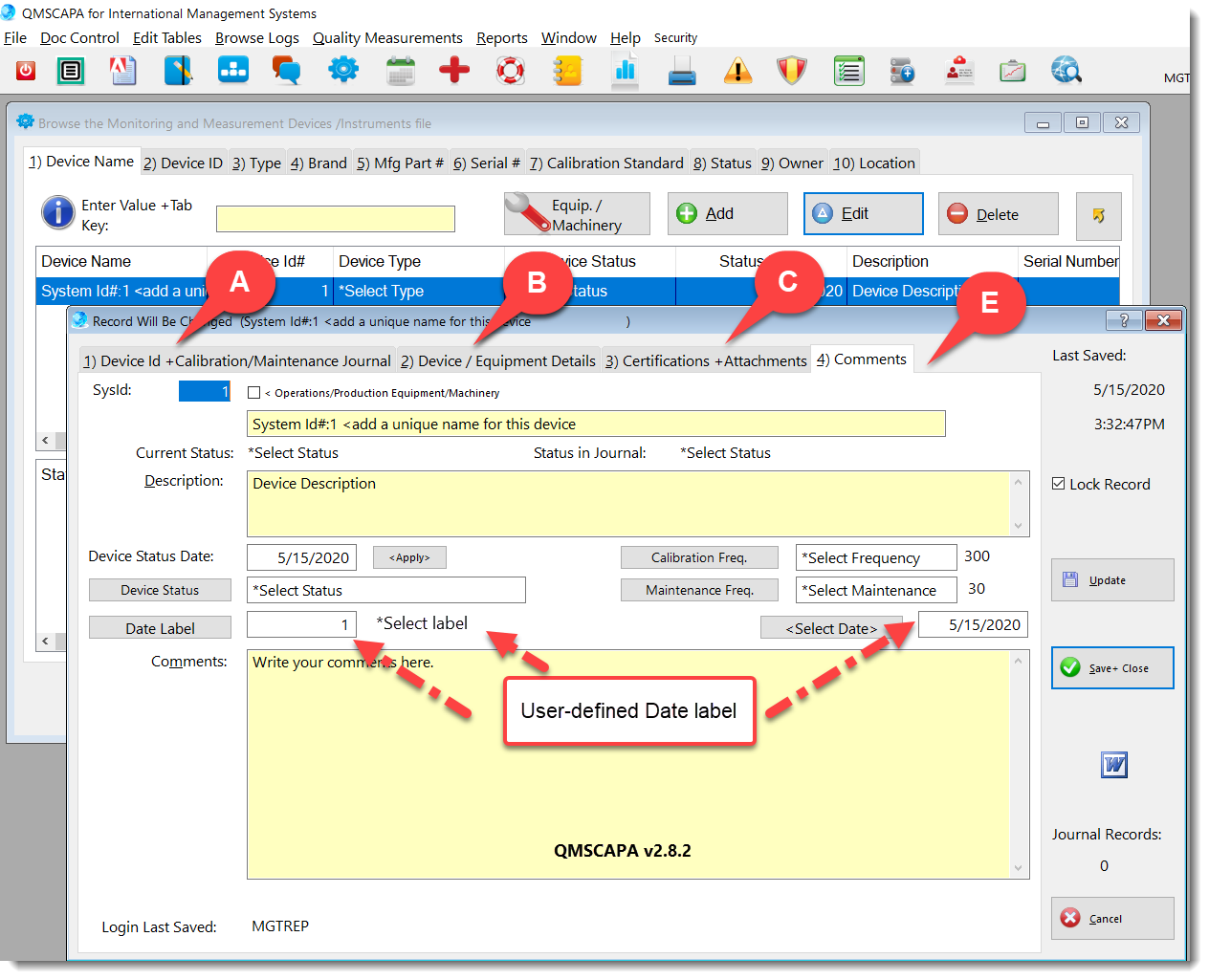Open the Adobe PDF document icon
The image size is (1209, 980).
(123, 71)
